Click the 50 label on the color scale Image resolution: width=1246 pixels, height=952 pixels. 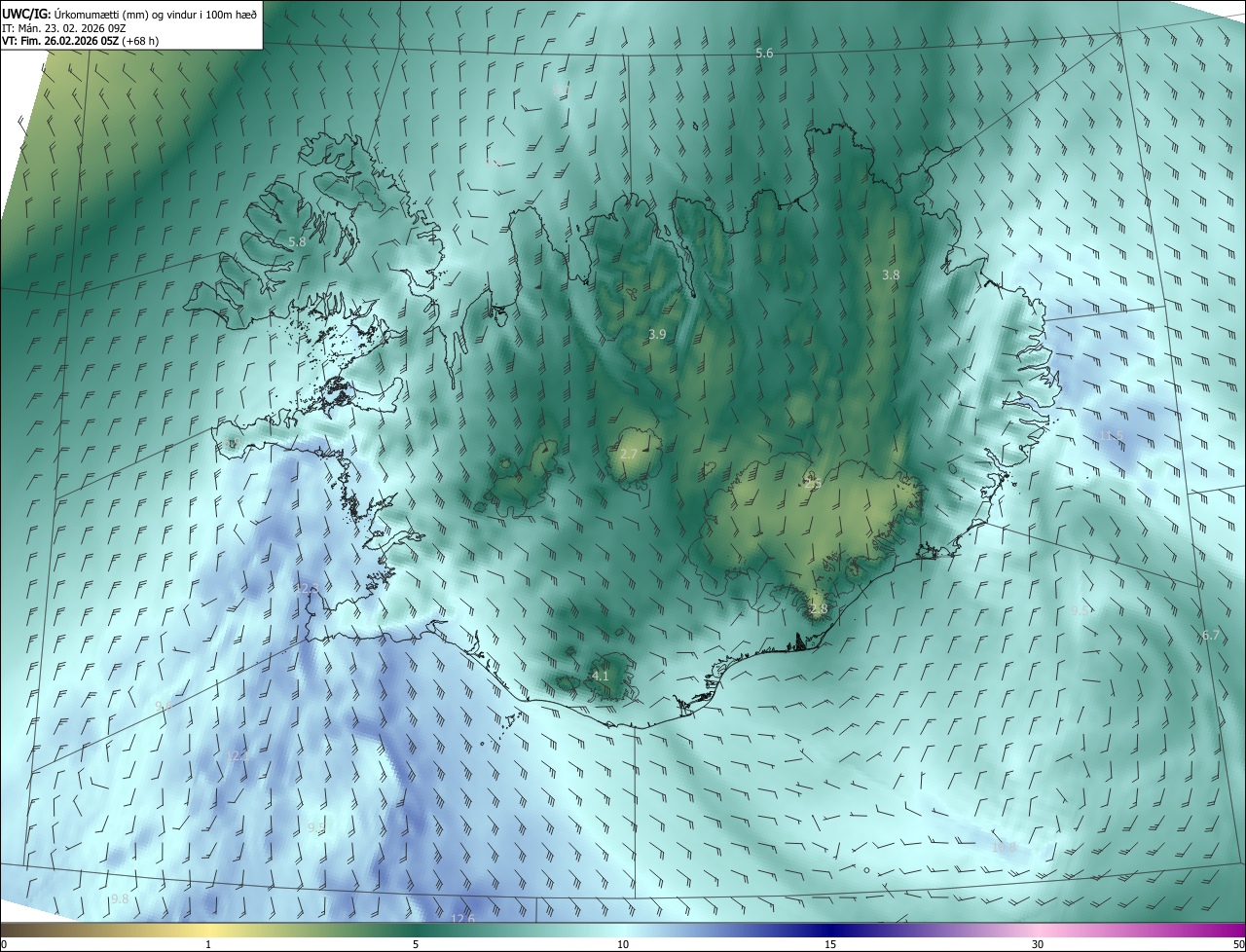pyautogui.click(x=1238, y=944)
